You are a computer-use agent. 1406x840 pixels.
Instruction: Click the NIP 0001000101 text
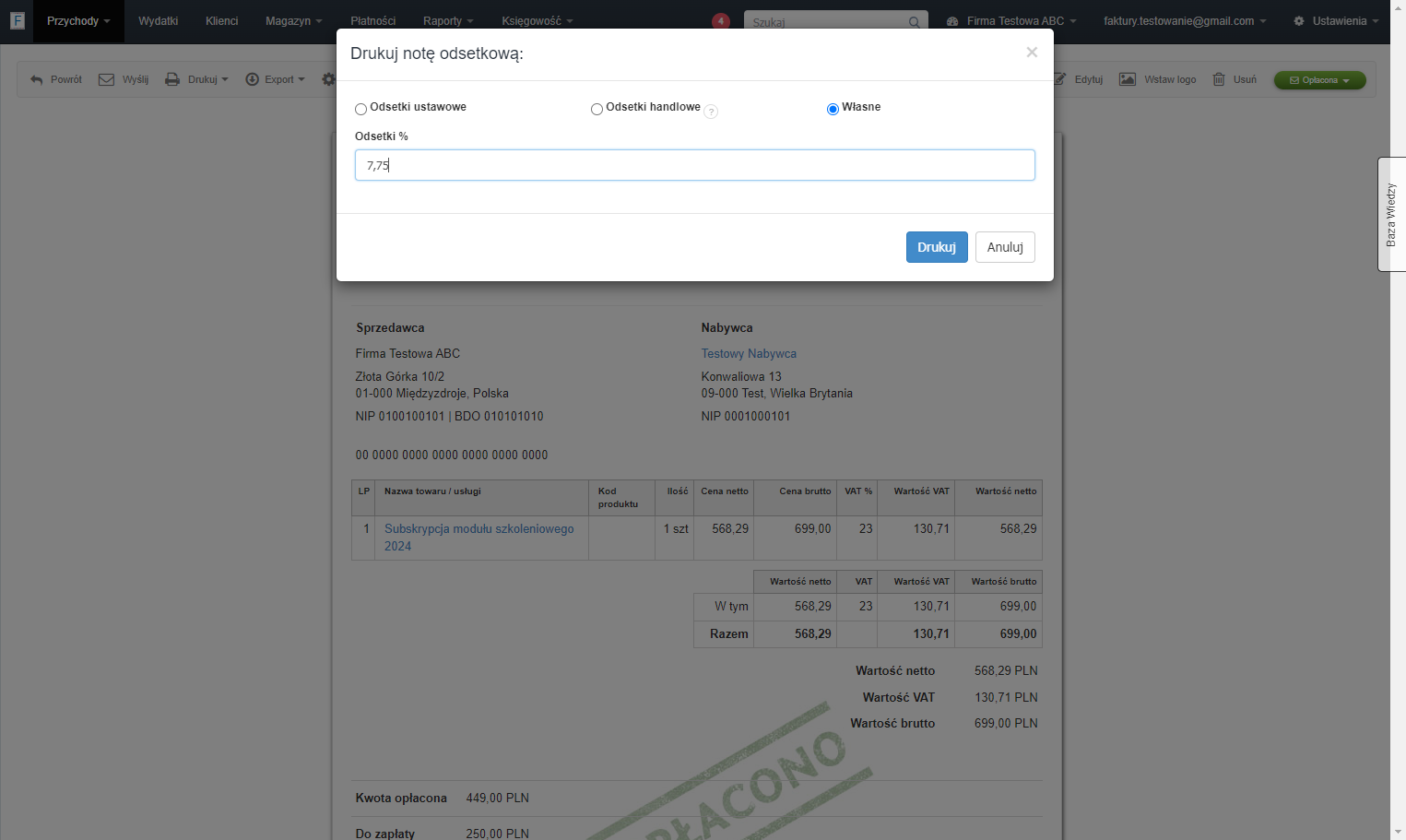[746, 417]
